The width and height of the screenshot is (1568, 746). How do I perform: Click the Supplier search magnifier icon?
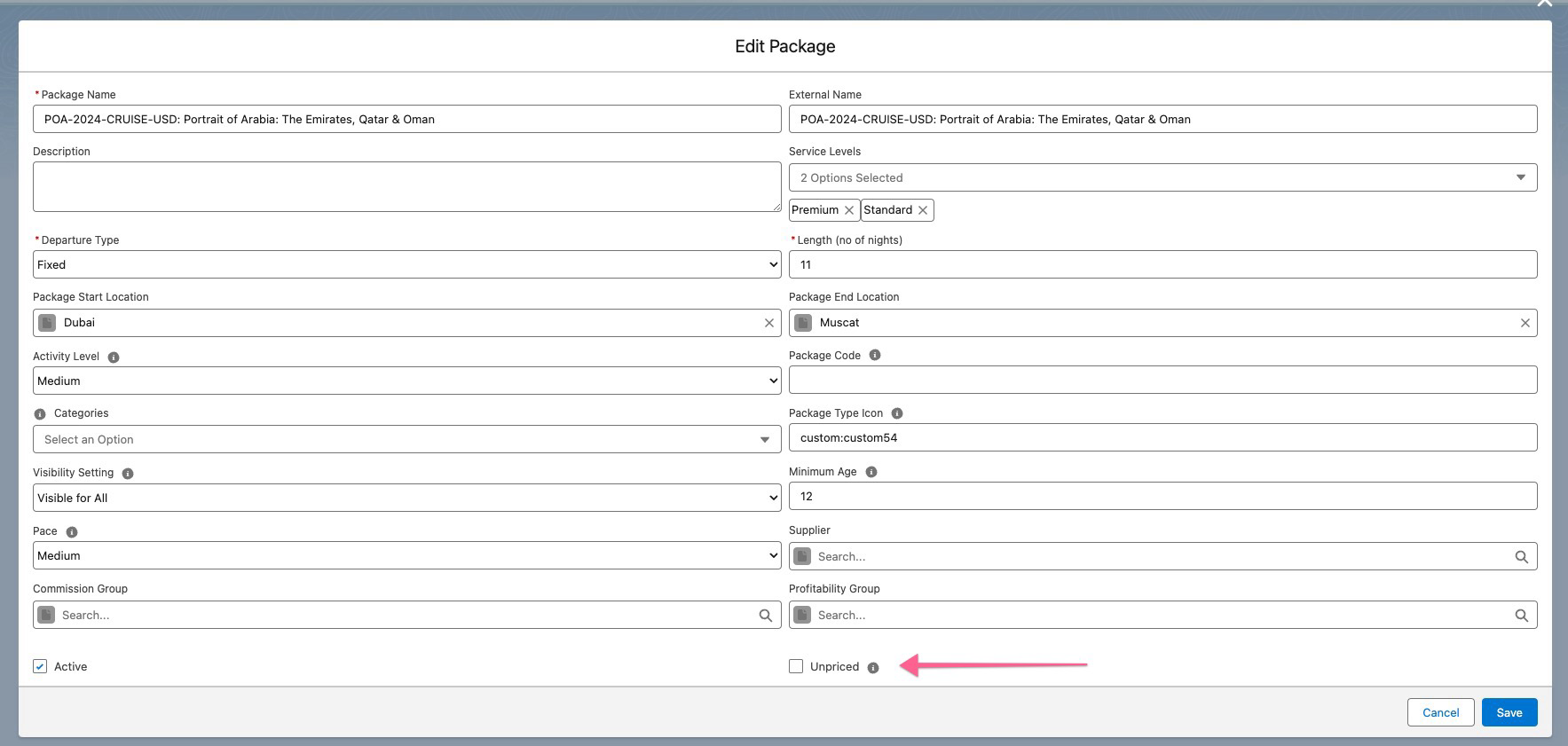click(1521, 557)
